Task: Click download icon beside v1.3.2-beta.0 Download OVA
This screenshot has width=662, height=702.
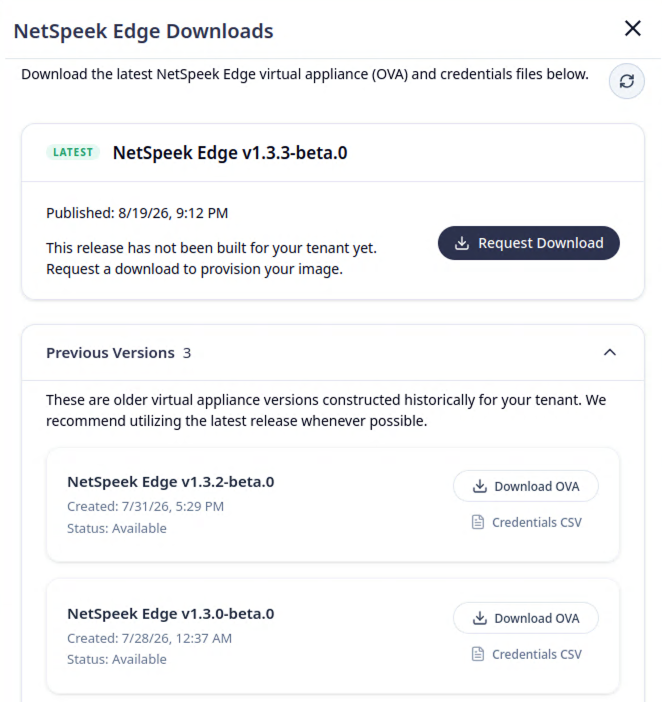Action: point(480,486)
